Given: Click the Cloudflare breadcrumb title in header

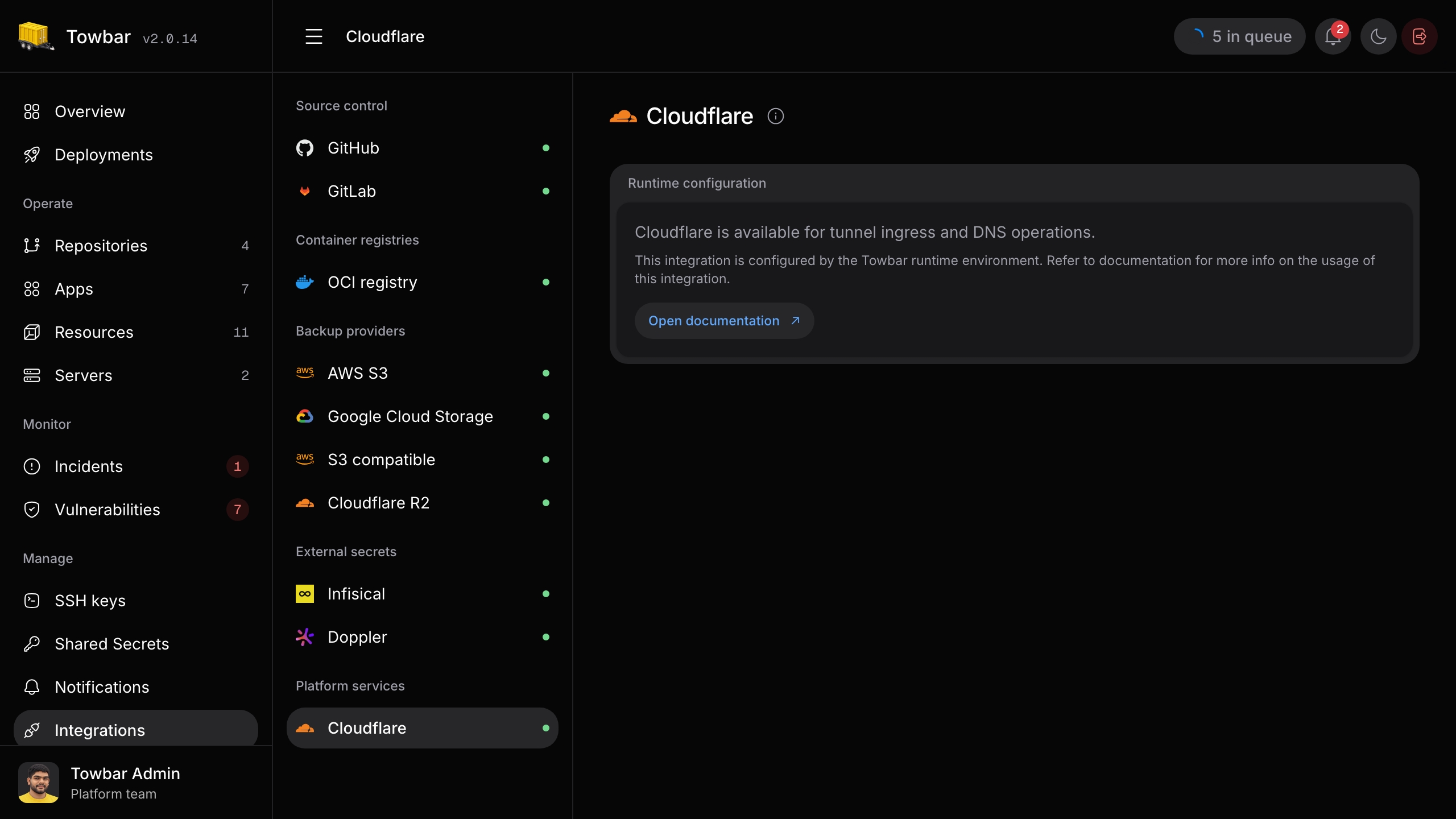Looking at the screenshot, I should 385,36.
